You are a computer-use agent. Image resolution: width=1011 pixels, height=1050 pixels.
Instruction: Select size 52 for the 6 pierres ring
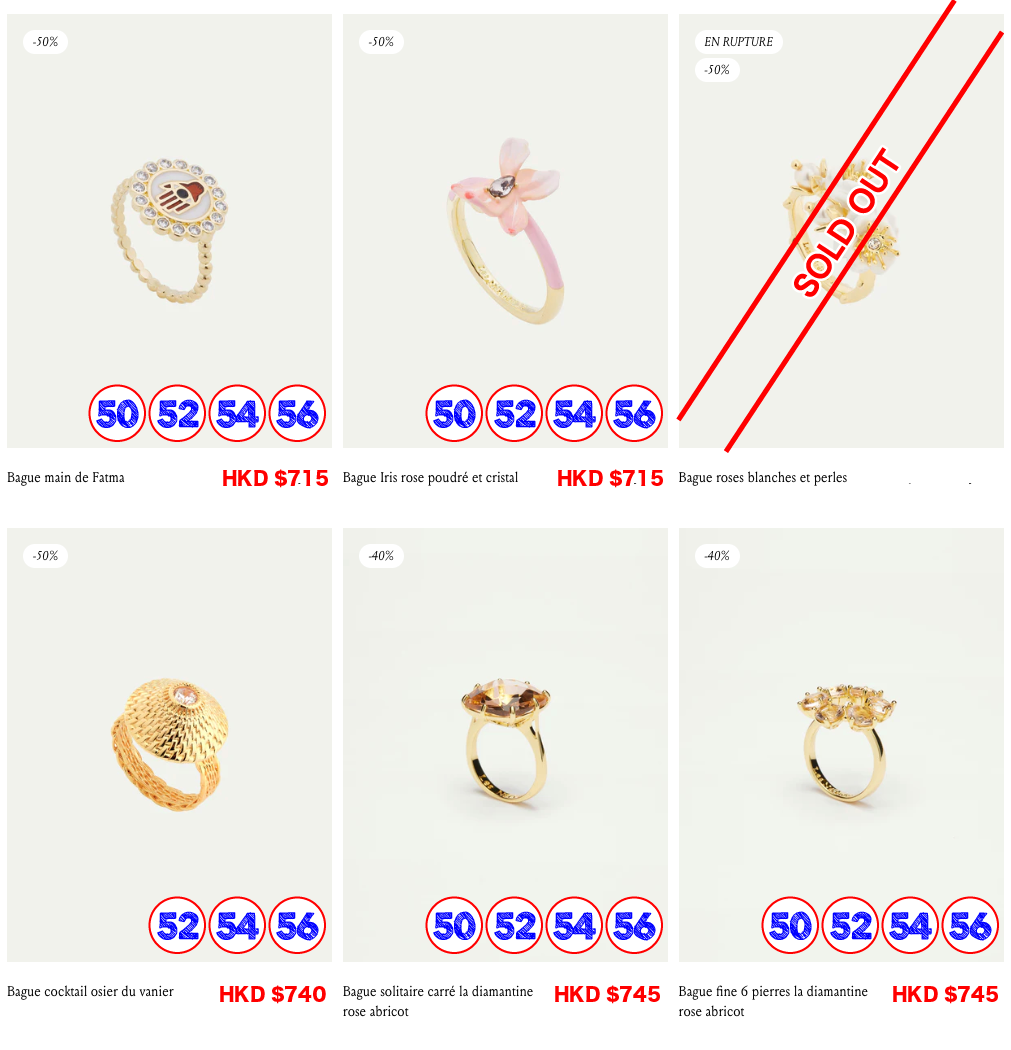850,925
